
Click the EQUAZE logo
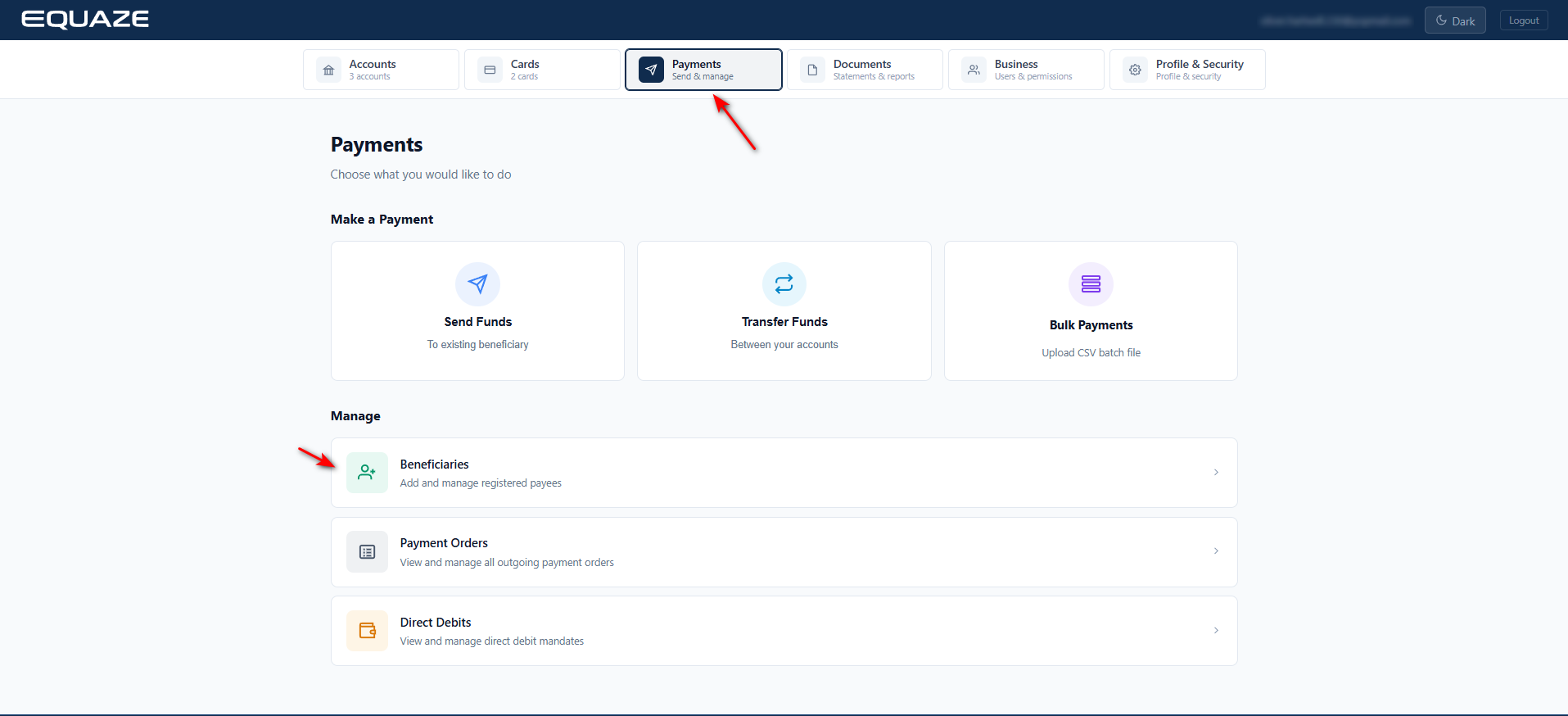[x=85, y=20]
